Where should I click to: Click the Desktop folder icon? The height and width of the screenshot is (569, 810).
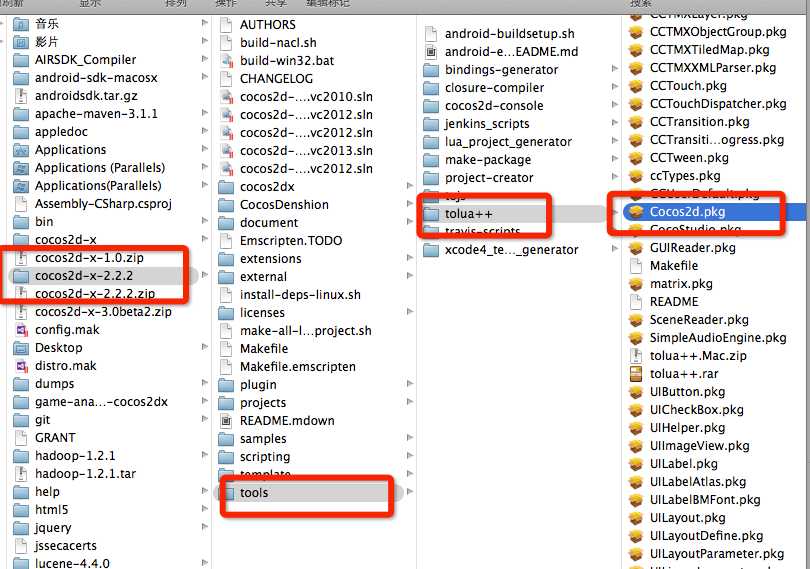21,348
